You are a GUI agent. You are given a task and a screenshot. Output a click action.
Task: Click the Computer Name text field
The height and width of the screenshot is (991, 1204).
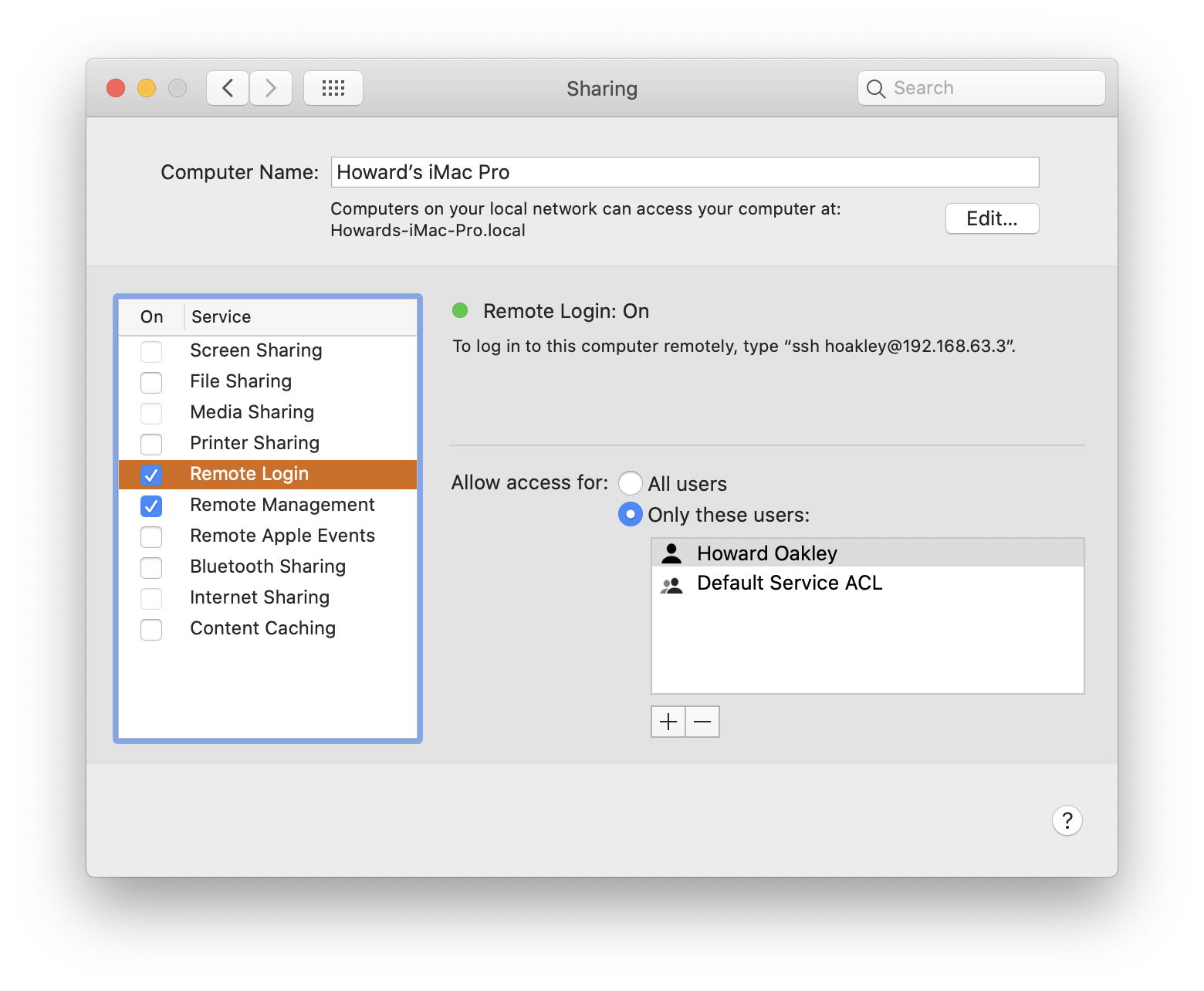[x=685, y=172]
